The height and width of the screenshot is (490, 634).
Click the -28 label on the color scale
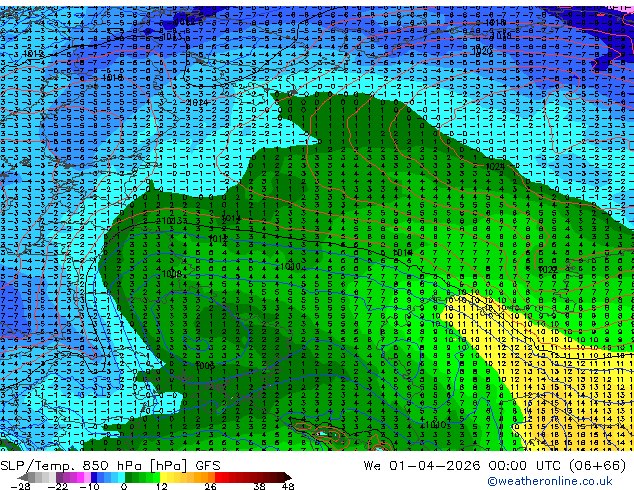(x=20, y=486)
